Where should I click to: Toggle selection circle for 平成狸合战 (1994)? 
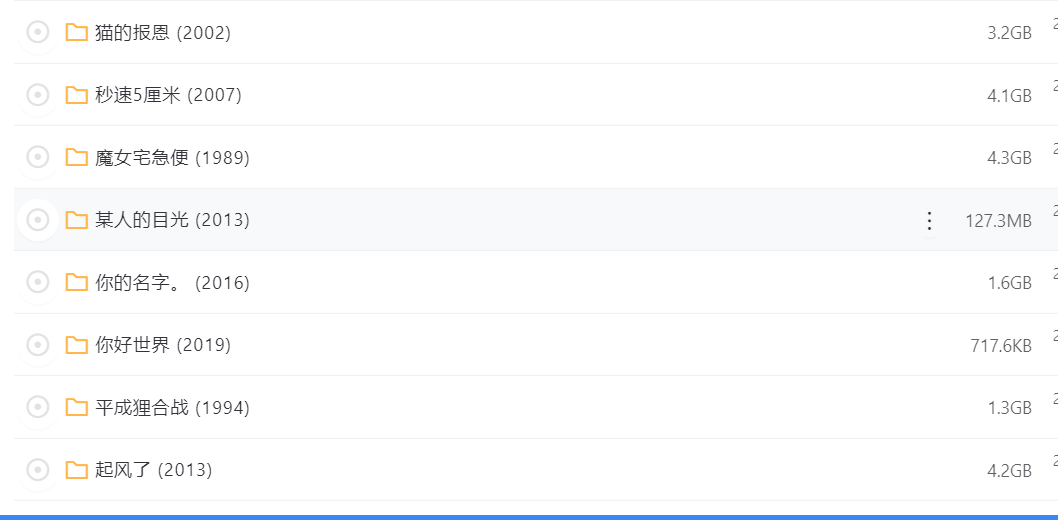(38, 407)
